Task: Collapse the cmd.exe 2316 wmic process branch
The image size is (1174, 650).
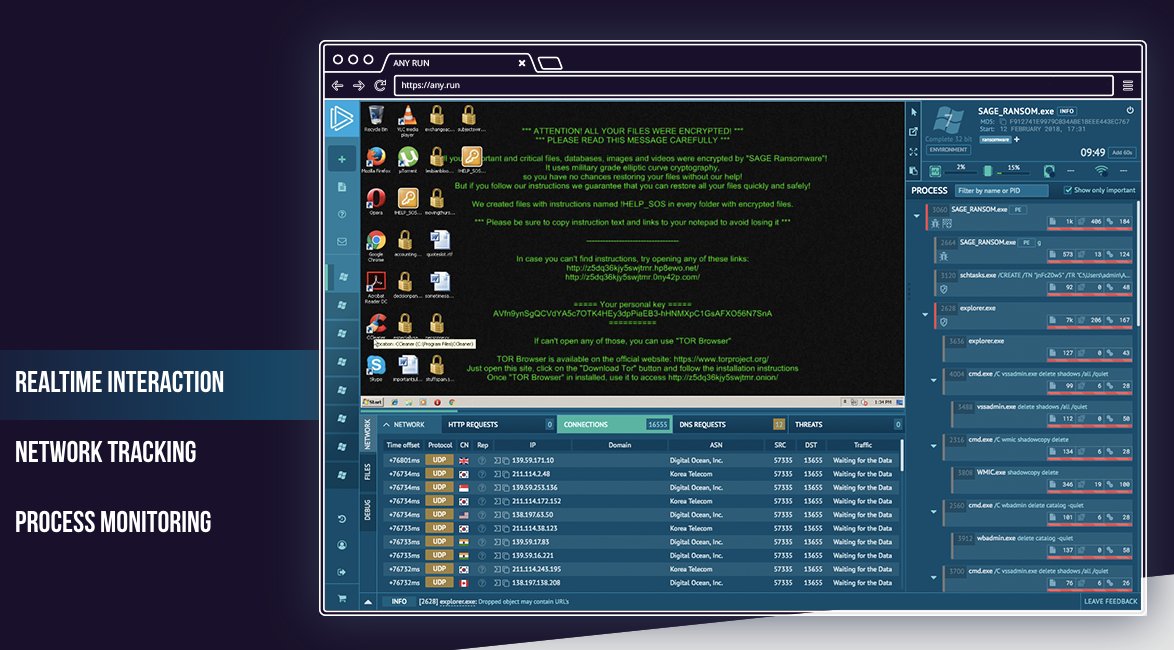Action: (x=934, y=446)
